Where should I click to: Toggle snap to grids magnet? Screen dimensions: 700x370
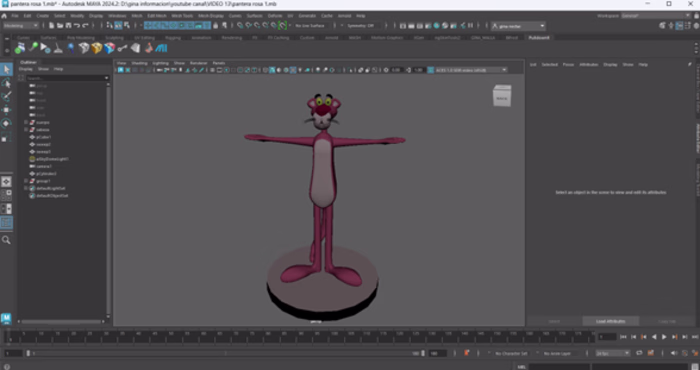coord(240,25)
